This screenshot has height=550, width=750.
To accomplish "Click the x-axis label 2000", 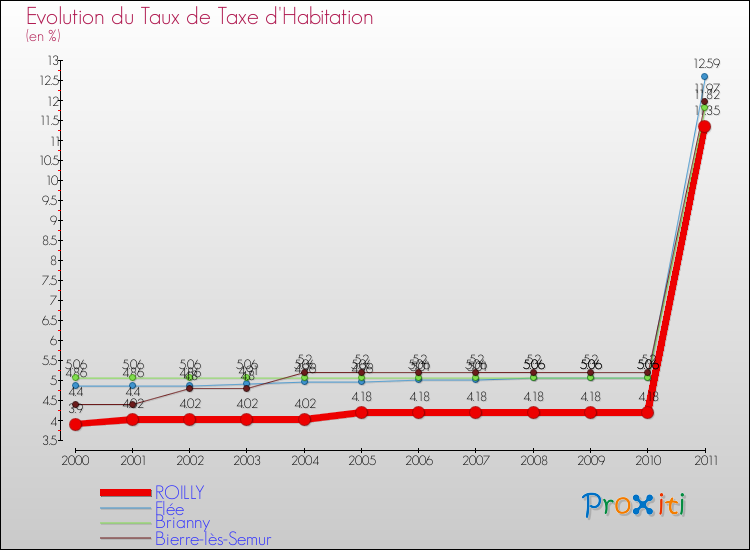I will click(75, 460).
